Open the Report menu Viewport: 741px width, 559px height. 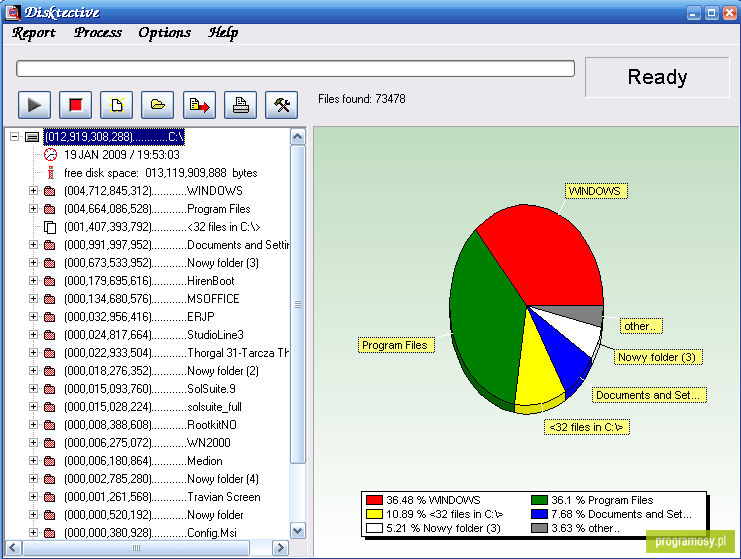pyautogui.click(x=34, y=33)
